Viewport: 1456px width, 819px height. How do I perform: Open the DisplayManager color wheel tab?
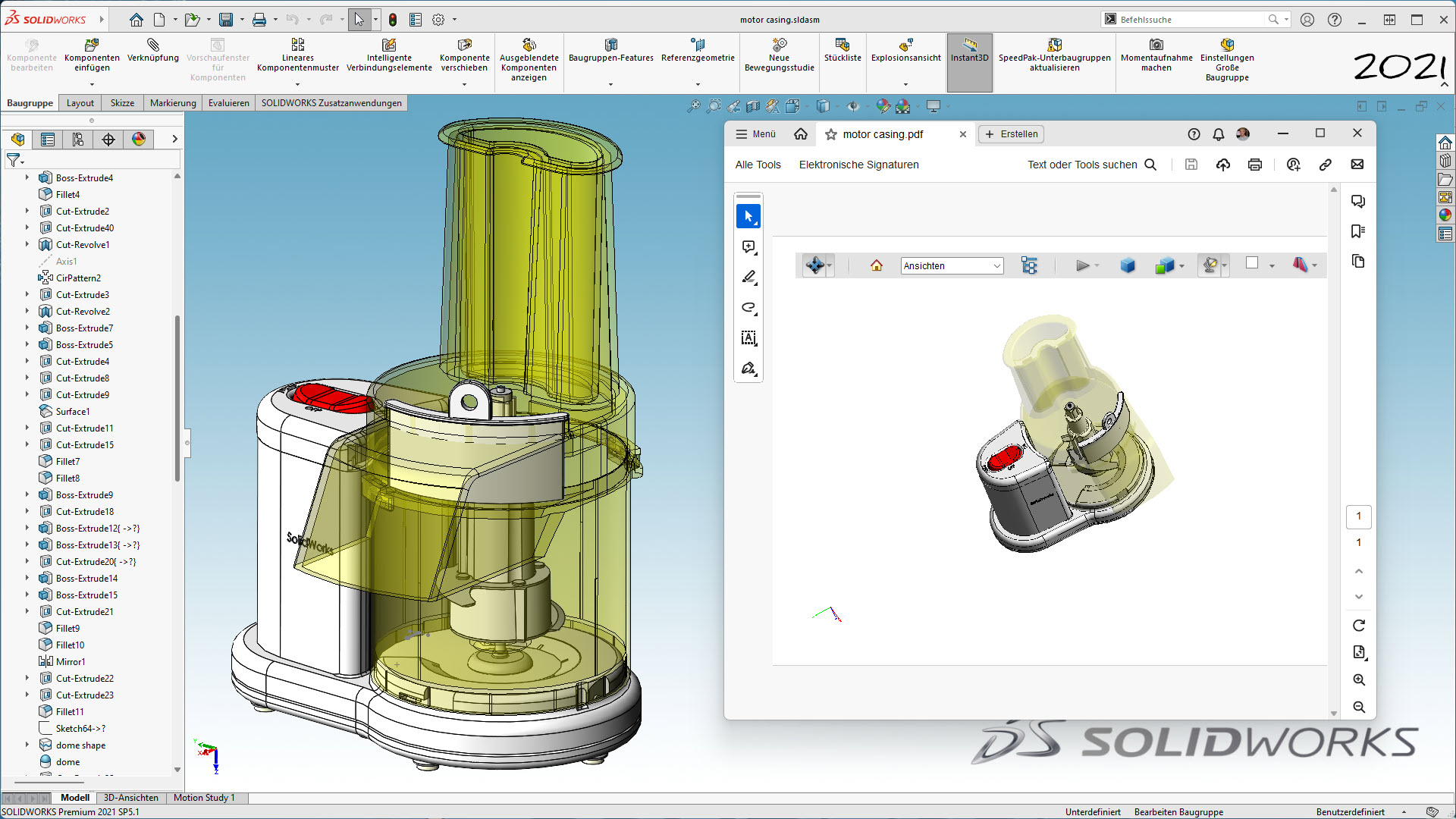coord(139,140)
